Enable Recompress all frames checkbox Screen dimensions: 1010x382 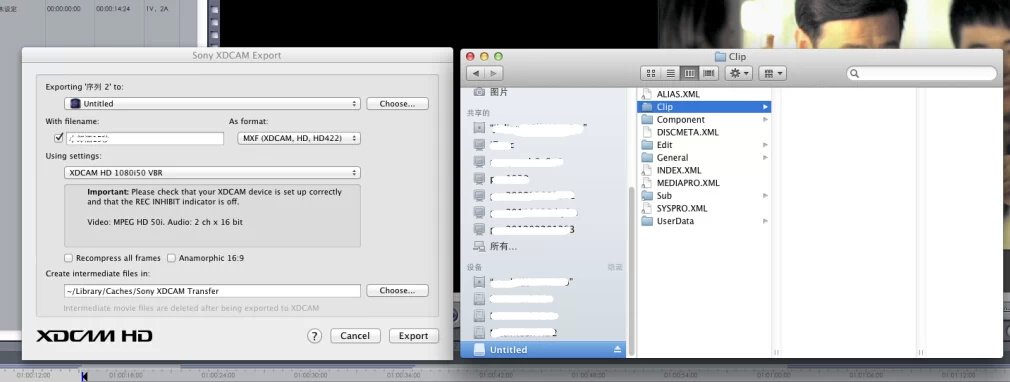coord(68,258)
